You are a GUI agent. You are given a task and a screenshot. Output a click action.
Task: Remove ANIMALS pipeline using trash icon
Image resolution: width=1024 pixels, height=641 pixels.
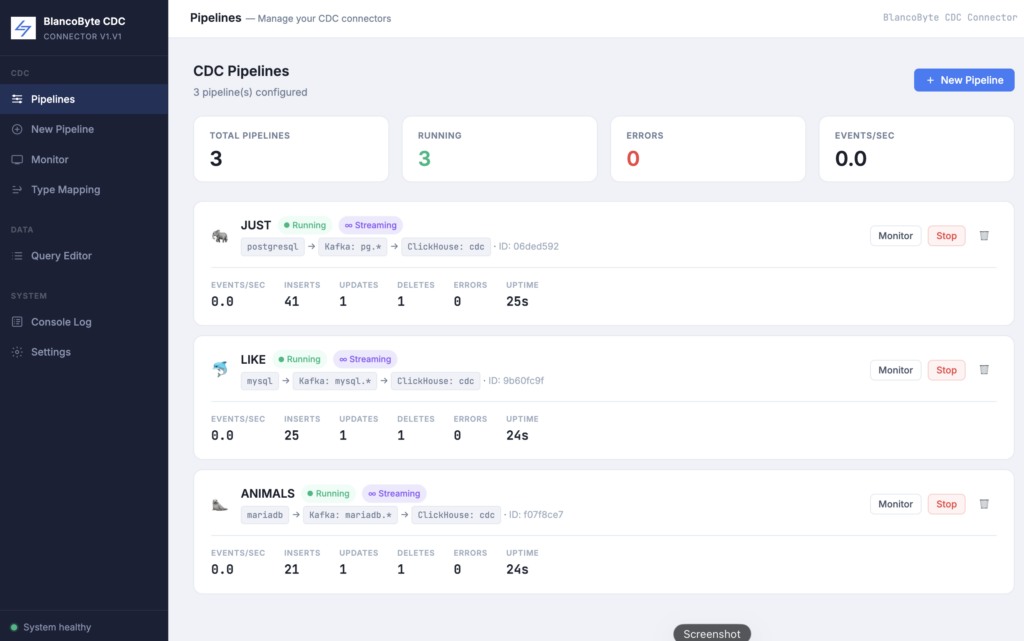[984, 504]
